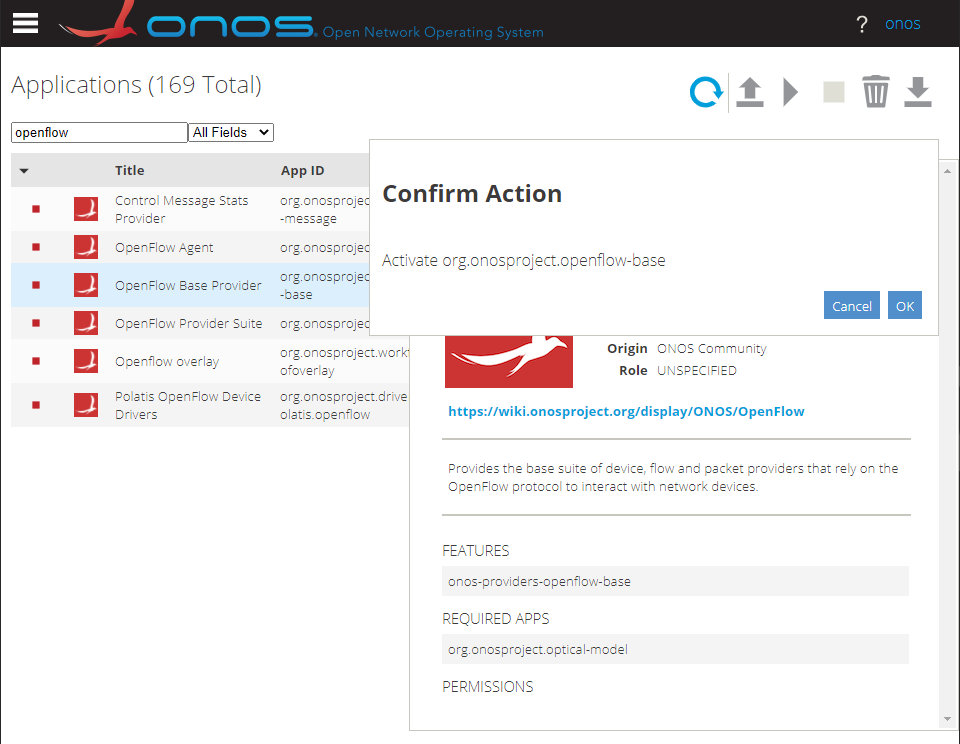The height and width of the screenshot is (744, 960).
Task: Activate the selected application
Action: [790, 92]
